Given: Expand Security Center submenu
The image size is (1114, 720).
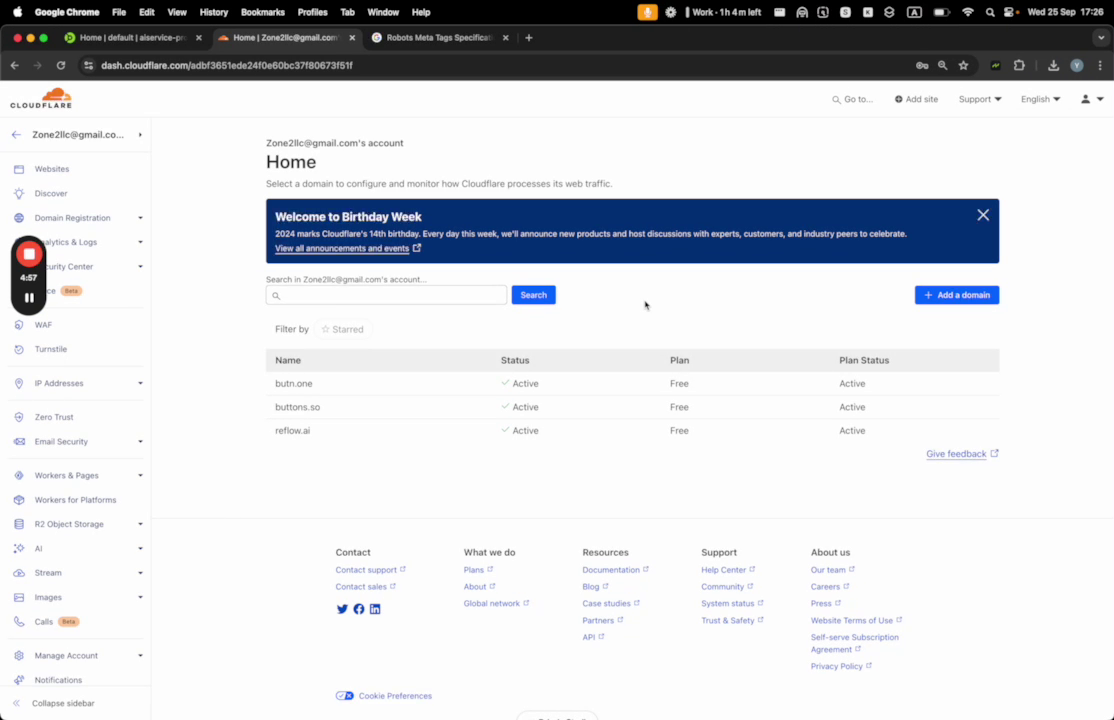Looking at the screenshot, I should (x=140, y=267).
